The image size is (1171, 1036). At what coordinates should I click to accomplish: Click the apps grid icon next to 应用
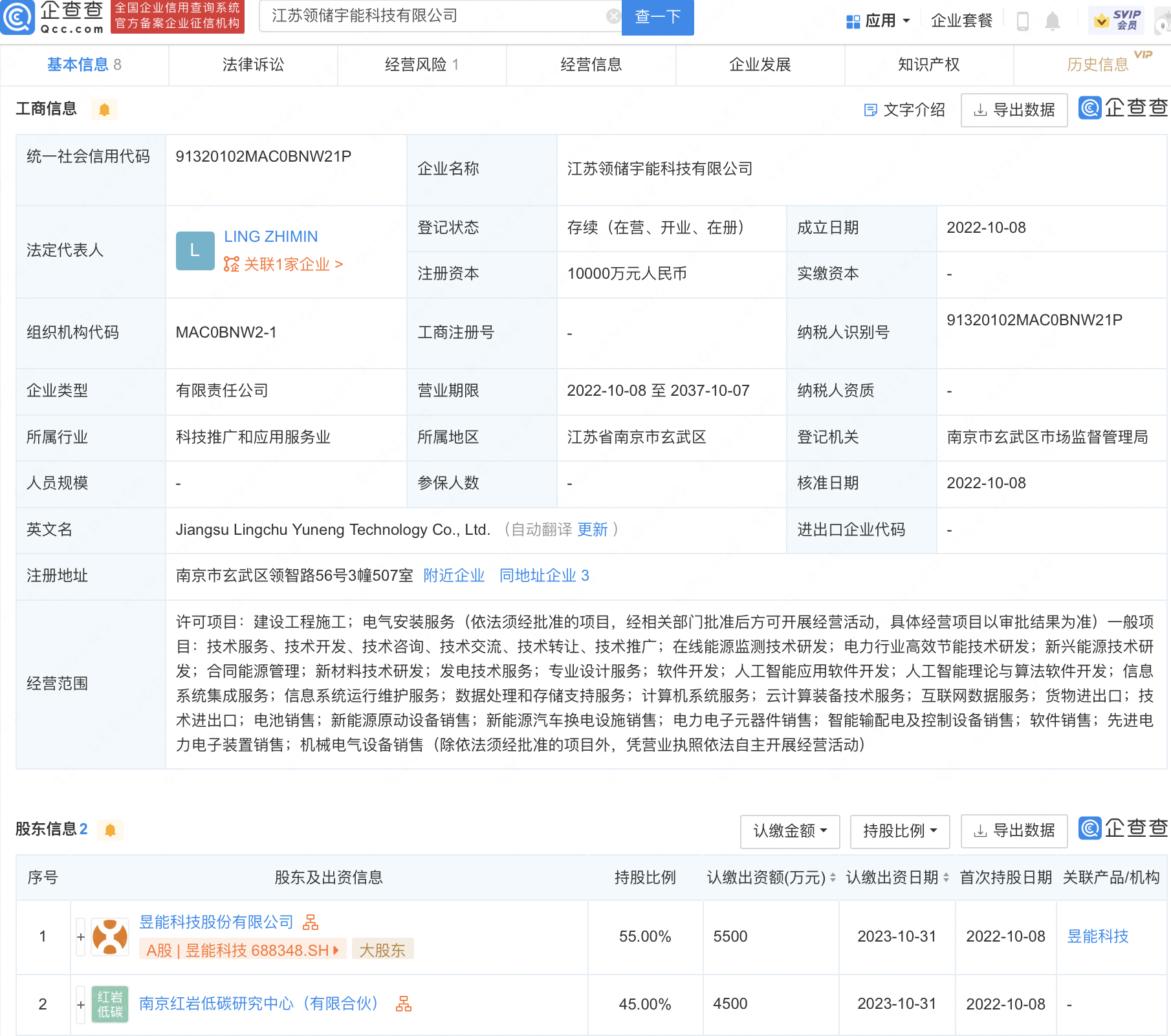pyautogui.click(x=853, y=21)
